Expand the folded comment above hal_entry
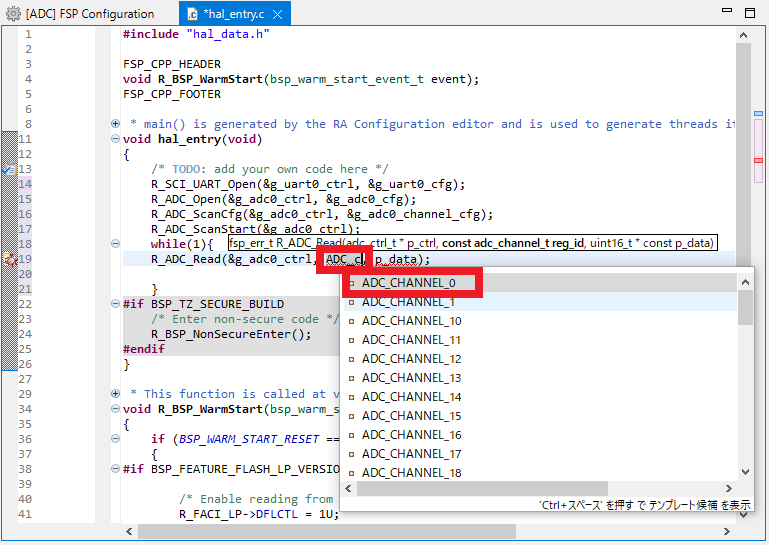 pos(115,124)
